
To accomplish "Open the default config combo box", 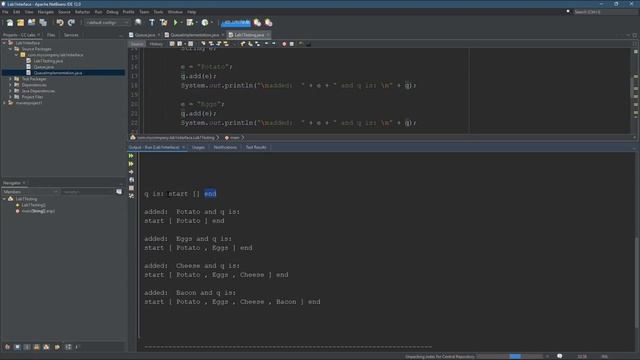I will tap(107, 23).
